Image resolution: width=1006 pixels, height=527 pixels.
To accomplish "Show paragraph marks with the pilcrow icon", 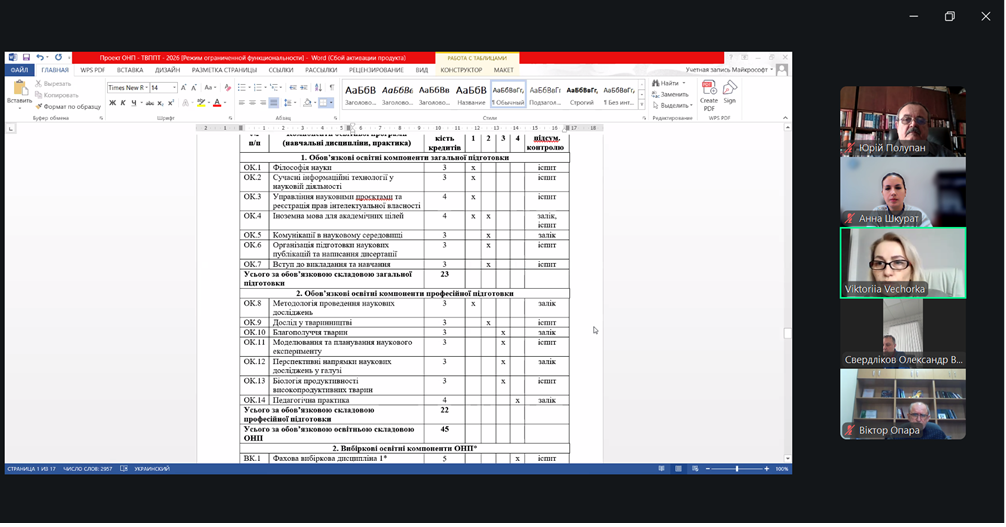I will point(332,87).
